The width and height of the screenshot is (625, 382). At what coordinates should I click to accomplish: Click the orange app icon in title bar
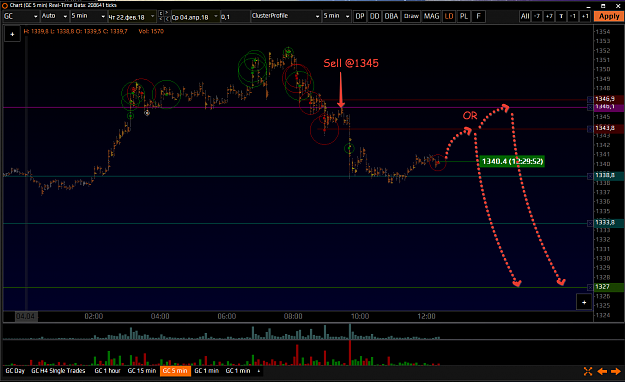click(5, 5)
